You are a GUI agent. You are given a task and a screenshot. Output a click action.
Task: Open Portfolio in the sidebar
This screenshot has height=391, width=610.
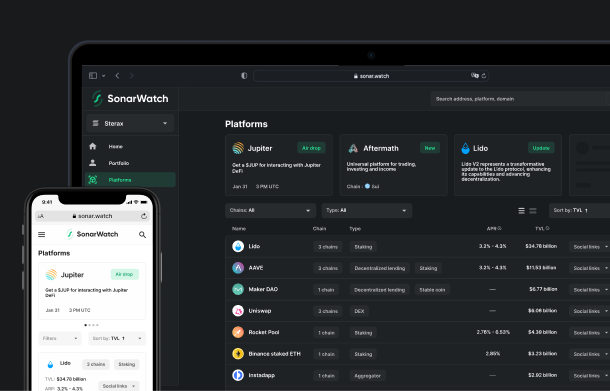(130, 163)
